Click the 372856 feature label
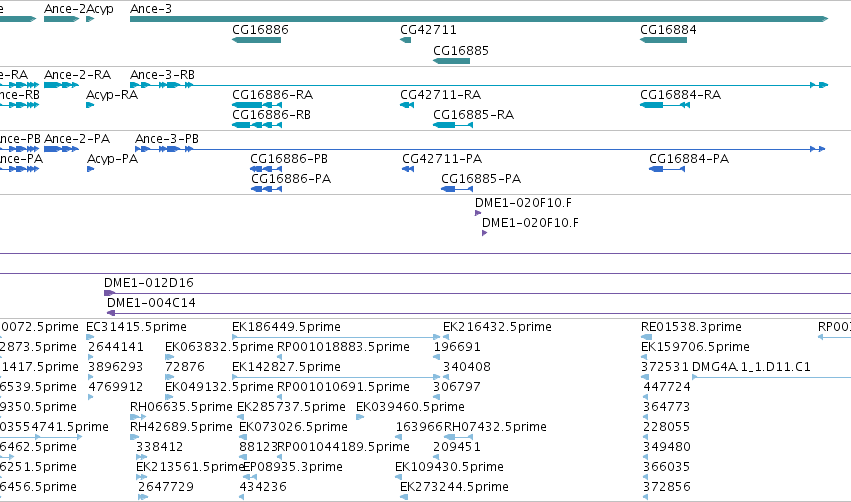 (666, 487)
